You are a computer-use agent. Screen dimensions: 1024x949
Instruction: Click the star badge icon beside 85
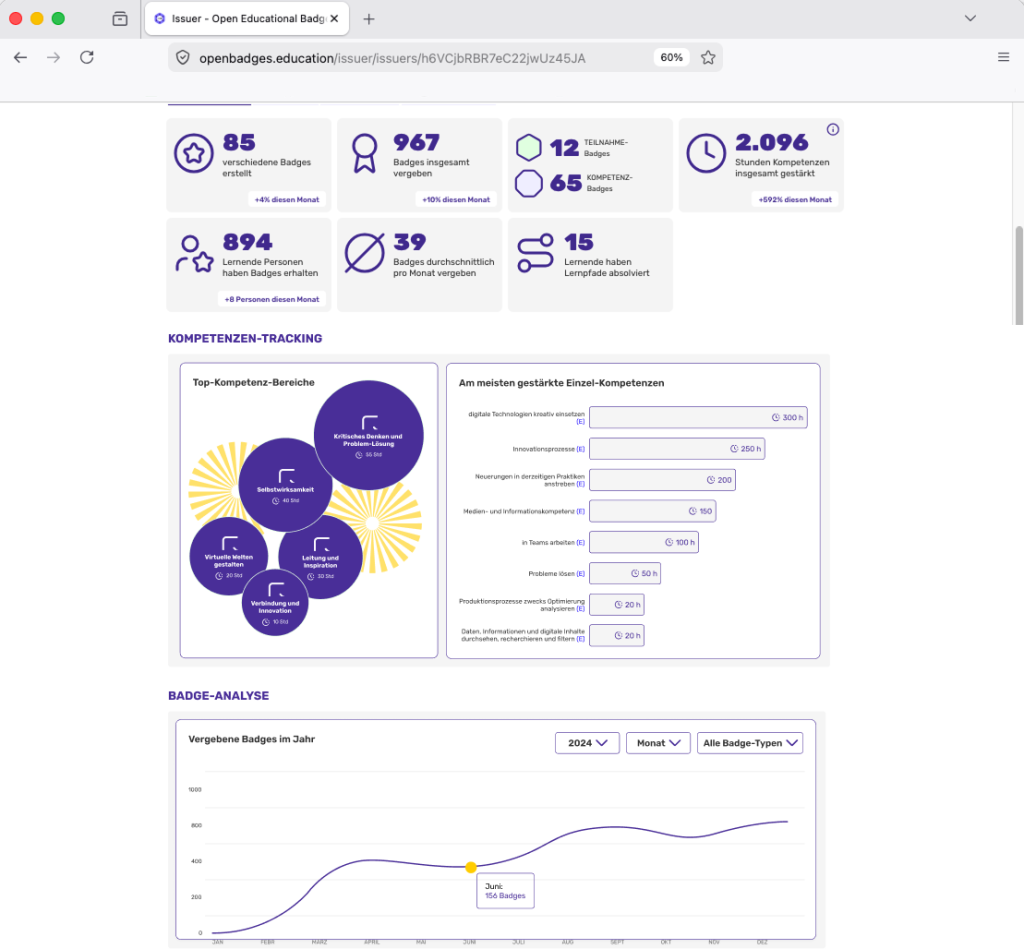click(x=193, y=153)
